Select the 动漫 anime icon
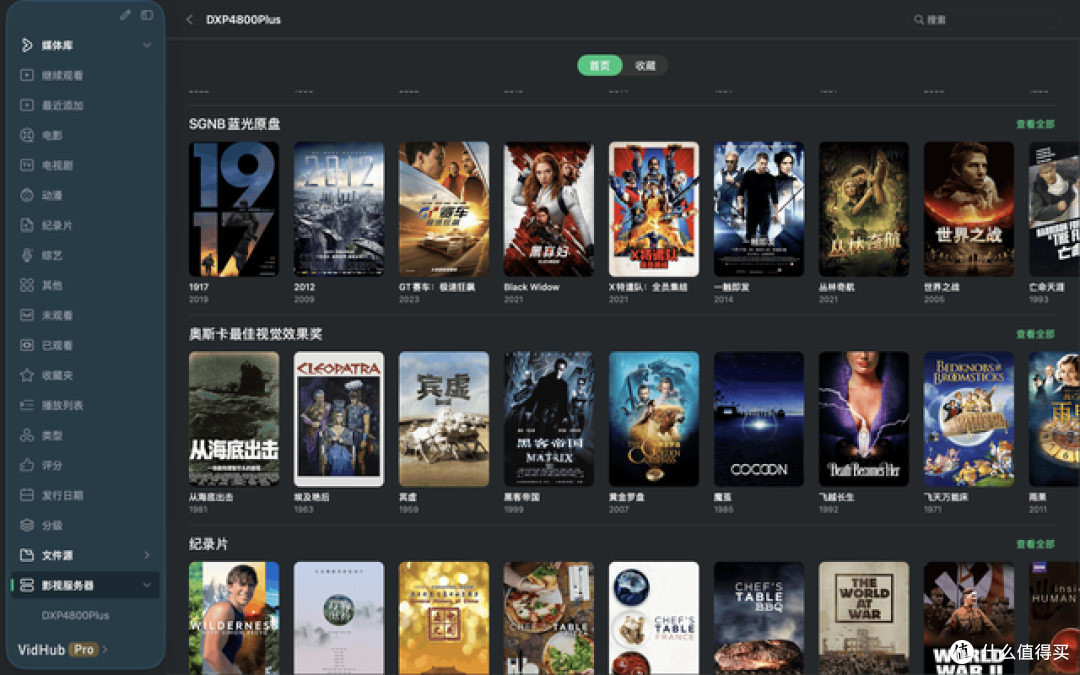Viewport: 1080px width, 675px height. [x=27, y=195]
